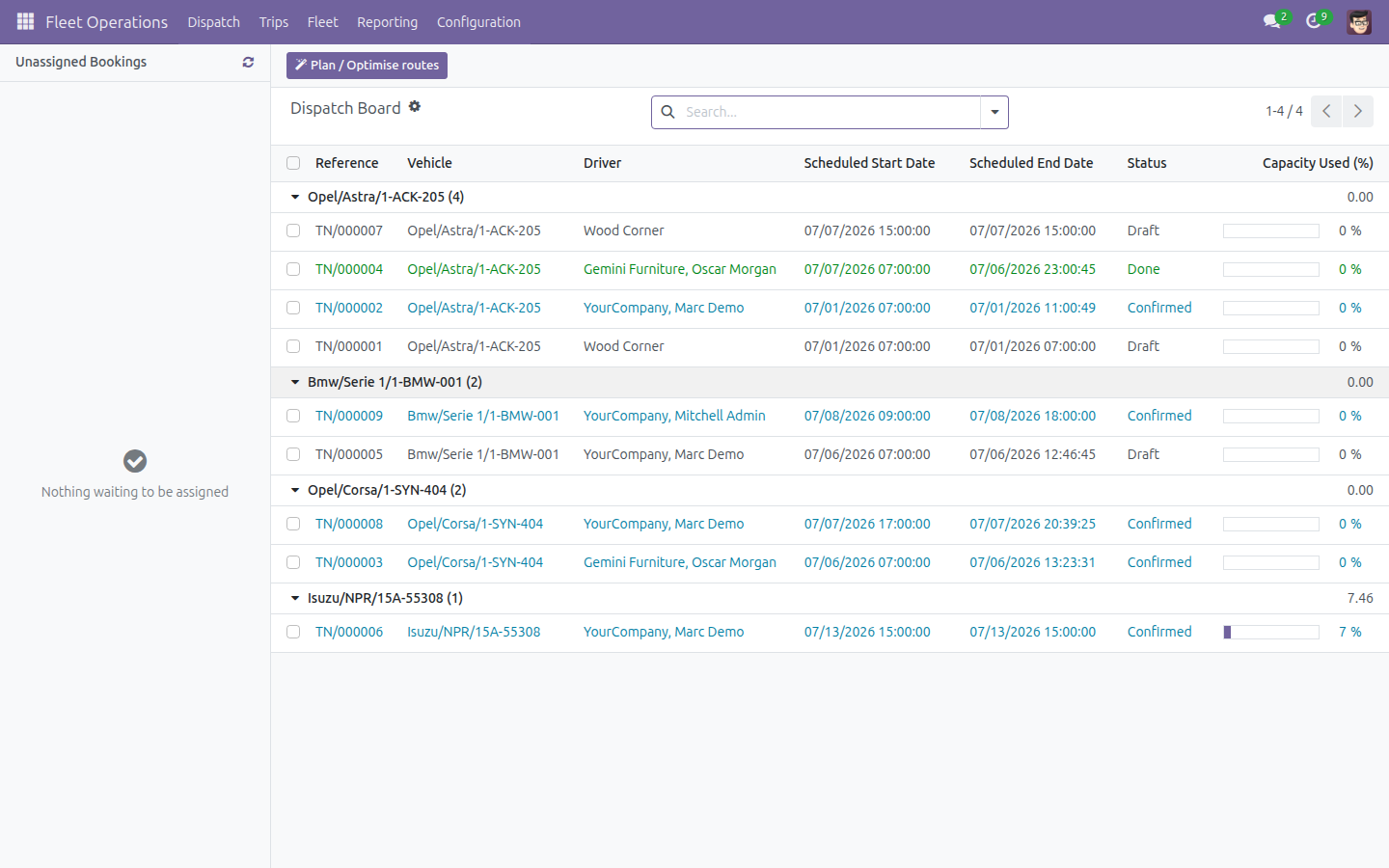Open Dispatch Board gear settings

pyautogui.click(x=415, y=106)
